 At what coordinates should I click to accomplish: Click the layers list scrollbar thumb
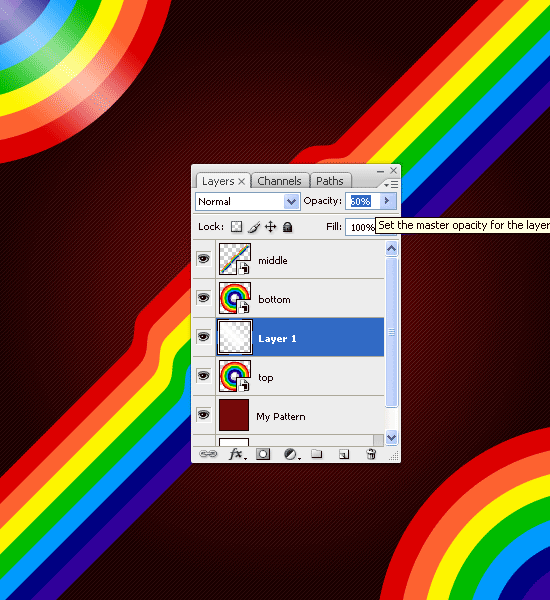391,333
